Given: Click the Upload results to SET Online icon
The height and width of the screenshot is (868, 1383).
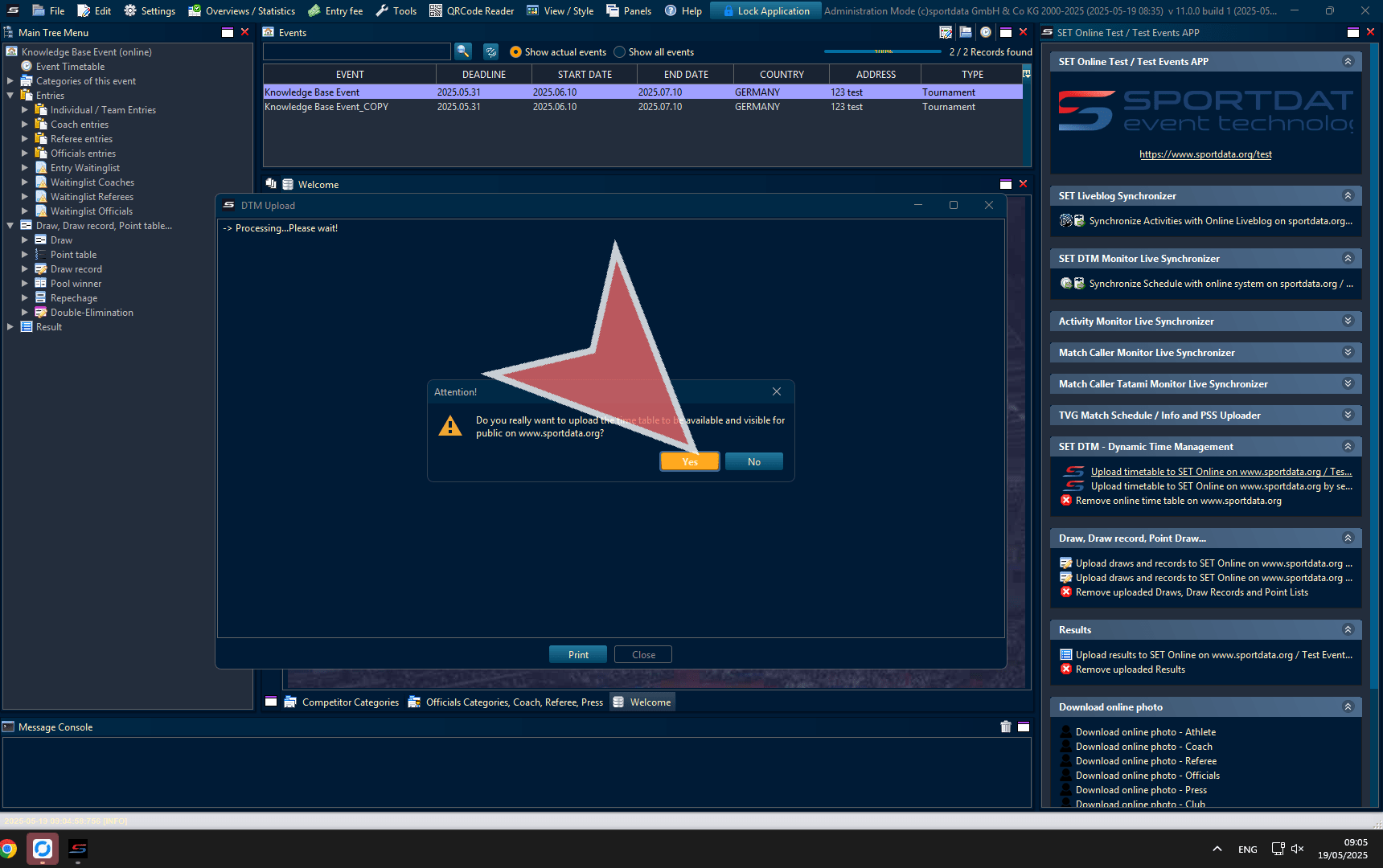Looking at the screenshot, I should point(1066,655).
